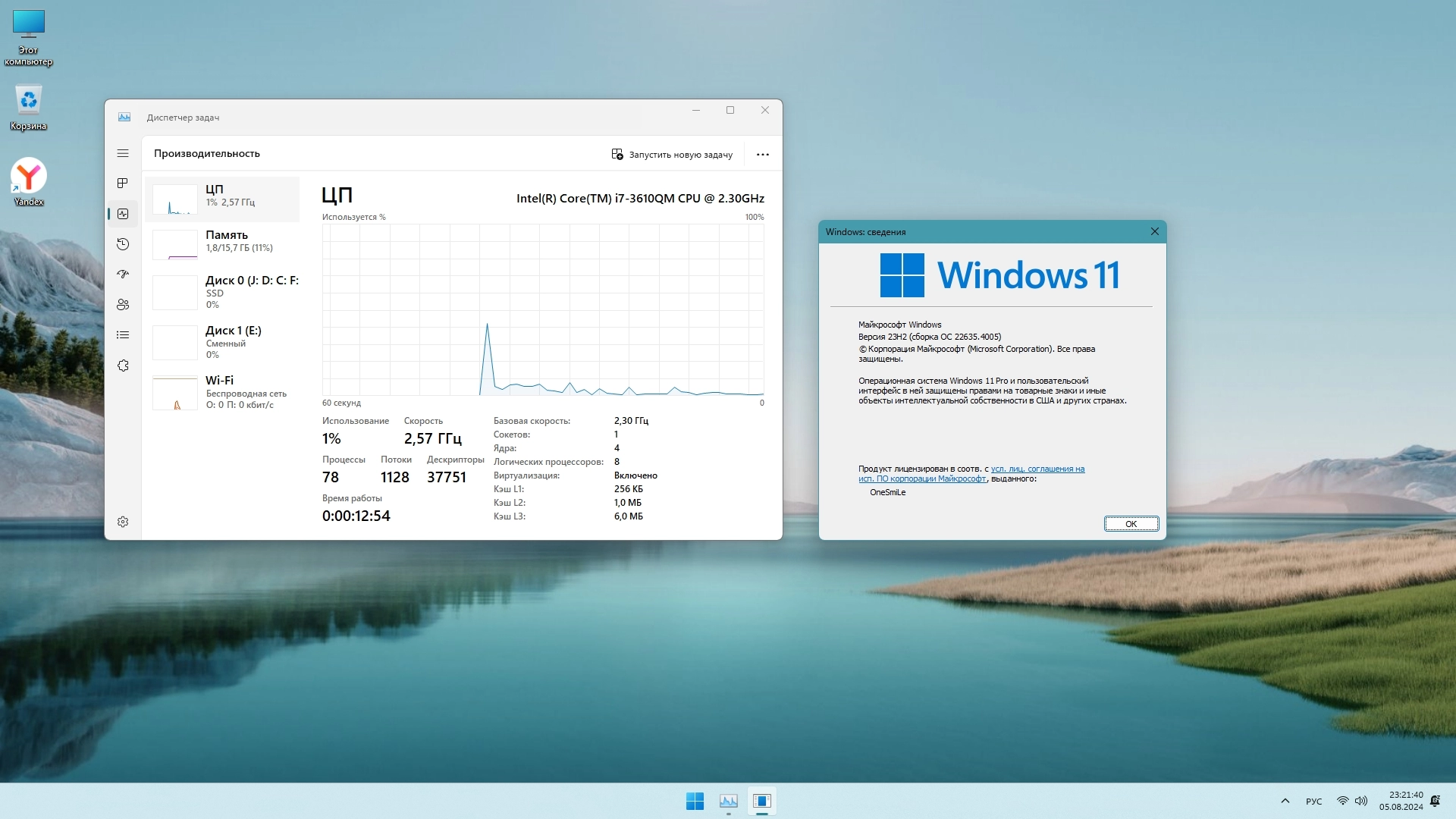
Task: Open the Processes page in the sidebar
Action: (123, 184)
